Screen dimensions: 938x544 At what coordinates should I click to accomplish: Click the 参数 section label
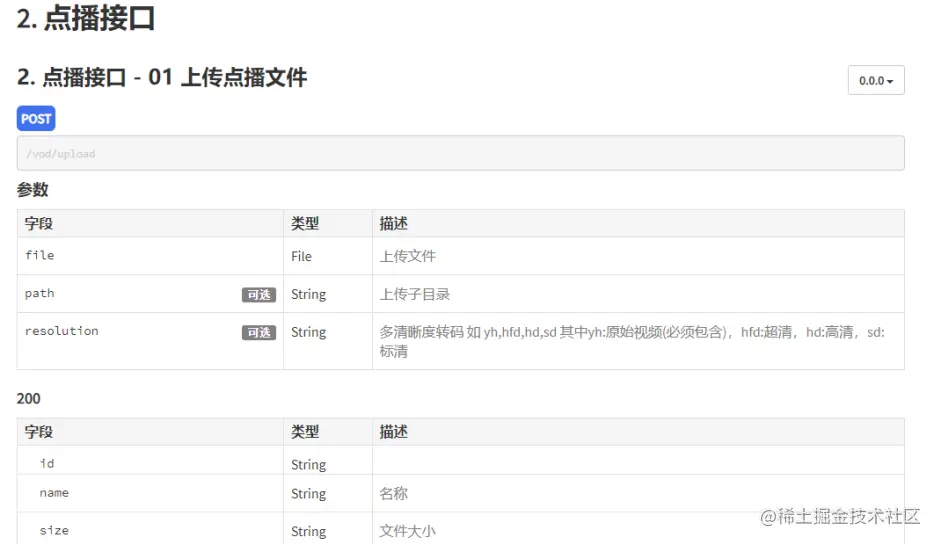pyautogui.click(x=32, y=190)
